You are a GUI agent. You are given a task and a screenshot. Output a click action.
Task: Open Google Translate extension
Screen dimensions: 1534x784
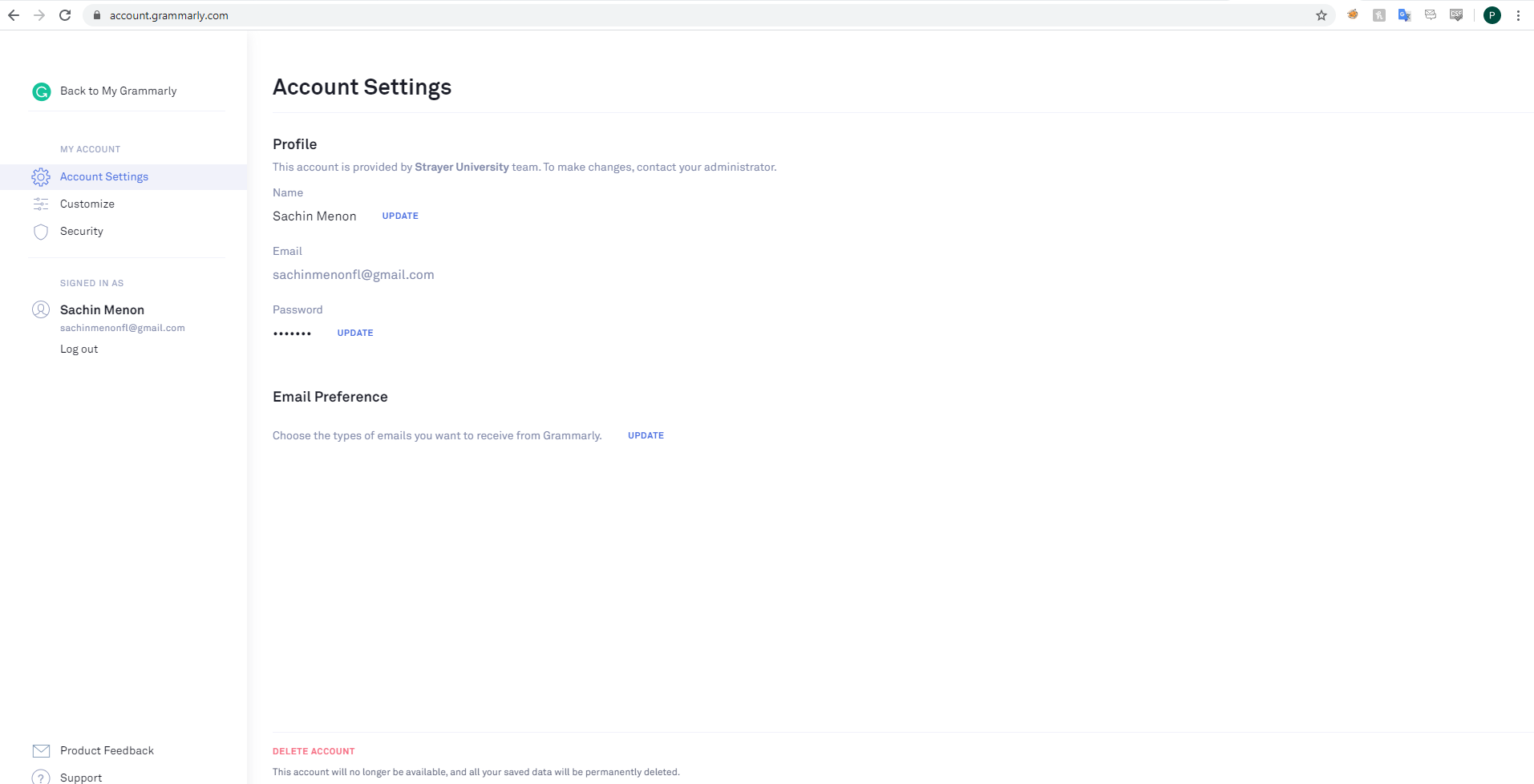point(1405,15)
